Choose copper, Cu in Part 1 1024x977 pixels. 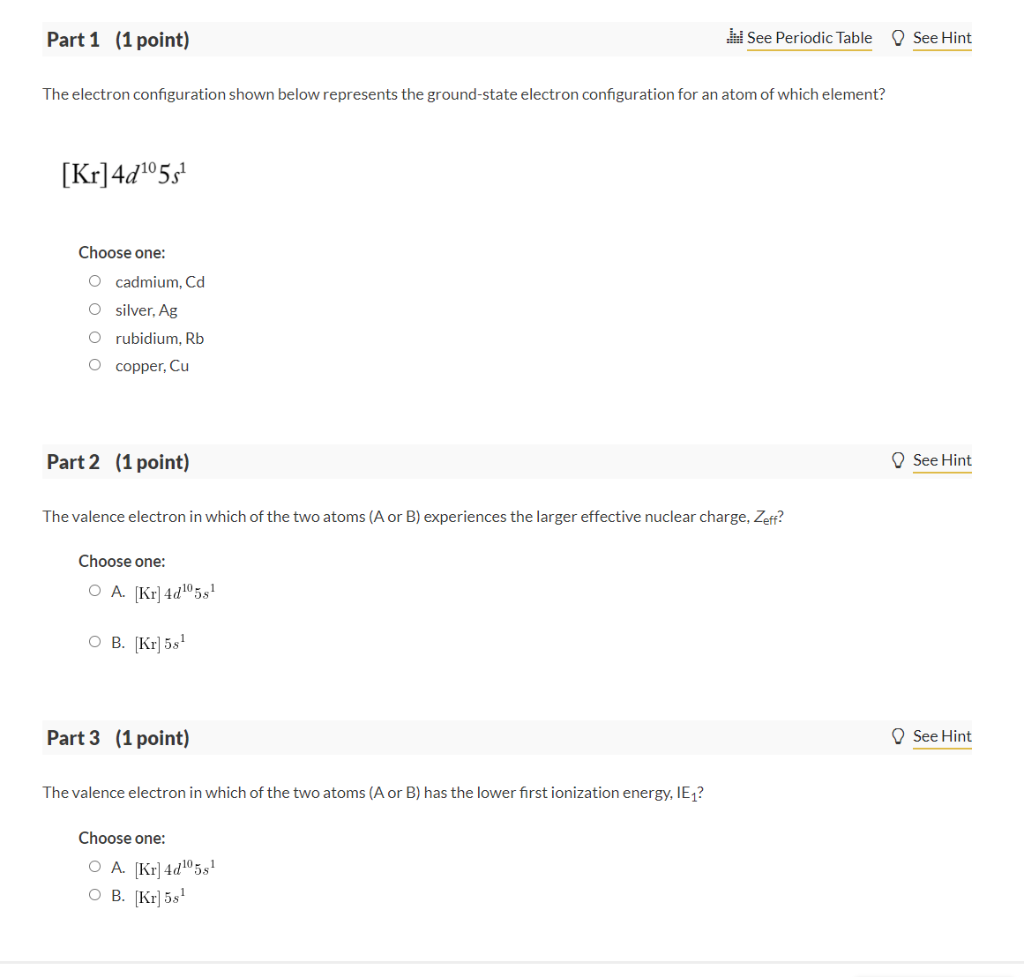[x=94, y=364]
